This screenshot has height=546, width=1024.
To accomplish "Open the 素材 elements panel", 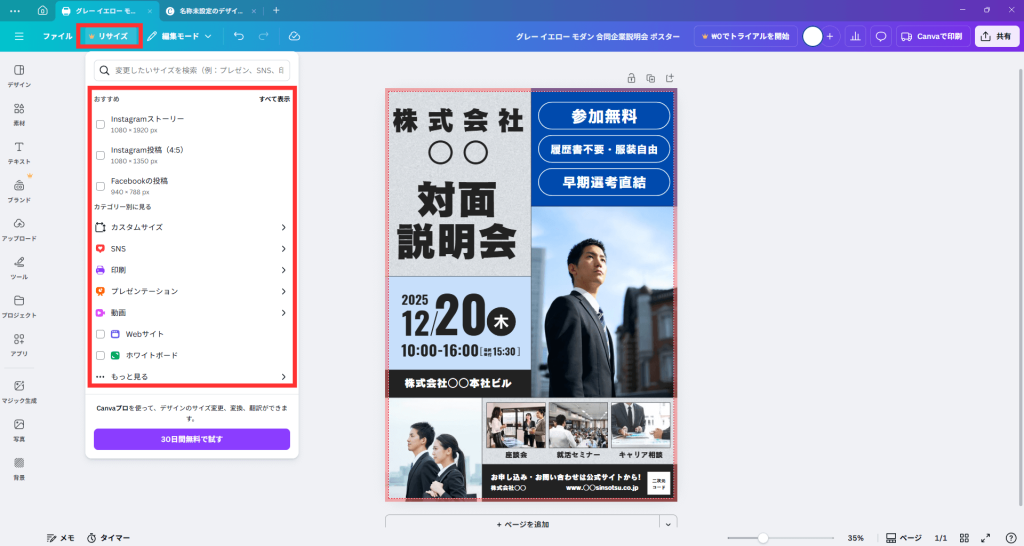I will click(19, 113).
